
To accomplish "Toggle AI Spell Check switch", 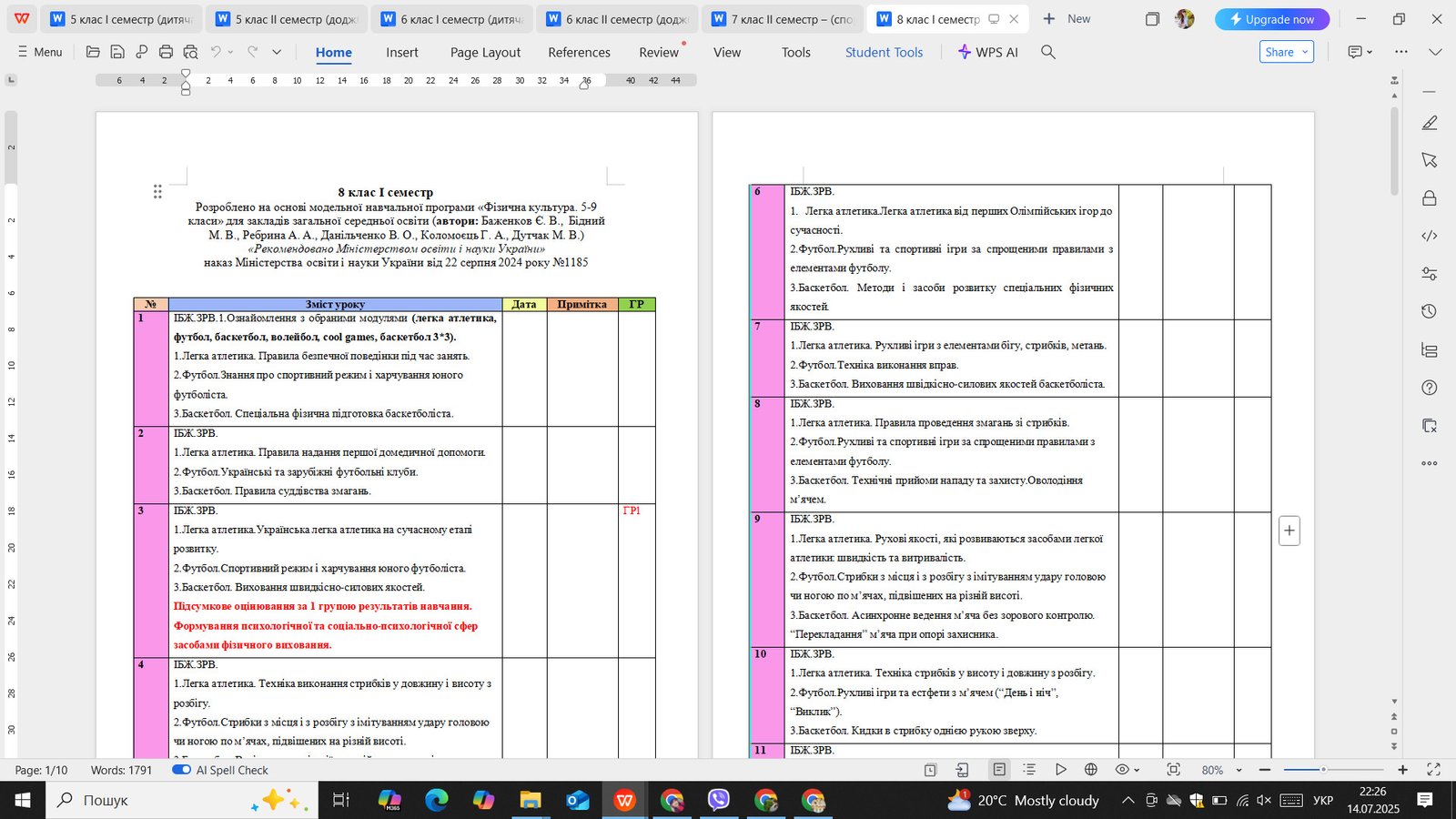I will 181,770.
